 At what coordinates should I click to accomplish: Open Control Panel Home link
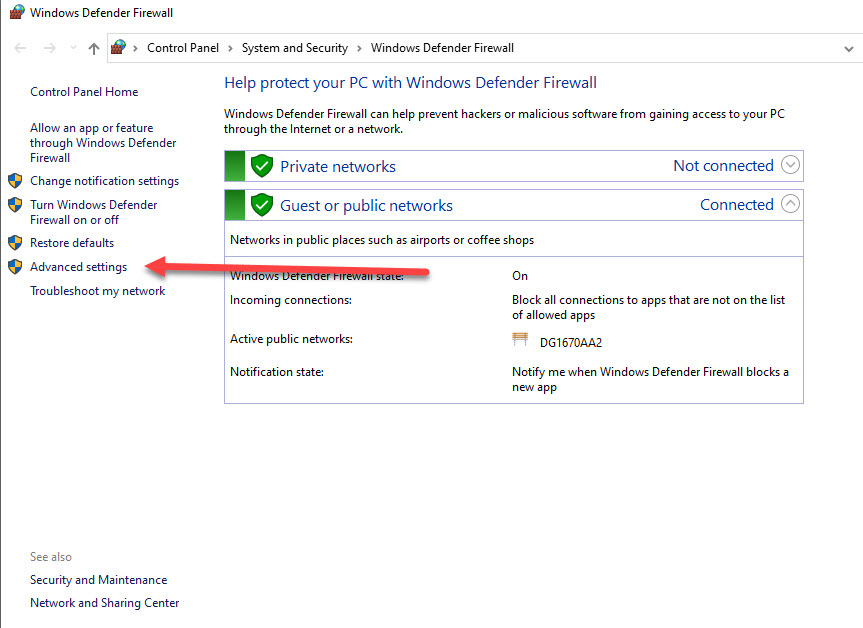pos(84,92)
